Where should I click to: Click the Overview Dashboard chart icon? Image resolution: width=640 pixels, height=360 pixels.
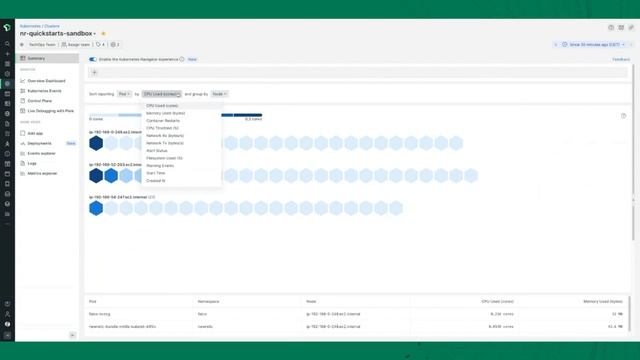pyautogui.click(x=23, y=81)
